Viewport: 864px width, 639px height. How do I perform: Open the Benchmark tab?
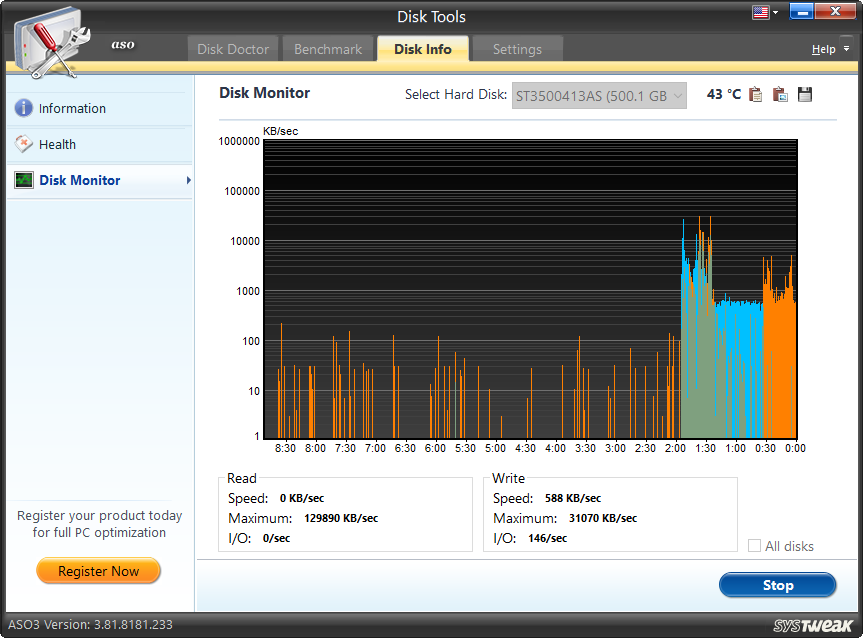[329, 48]
